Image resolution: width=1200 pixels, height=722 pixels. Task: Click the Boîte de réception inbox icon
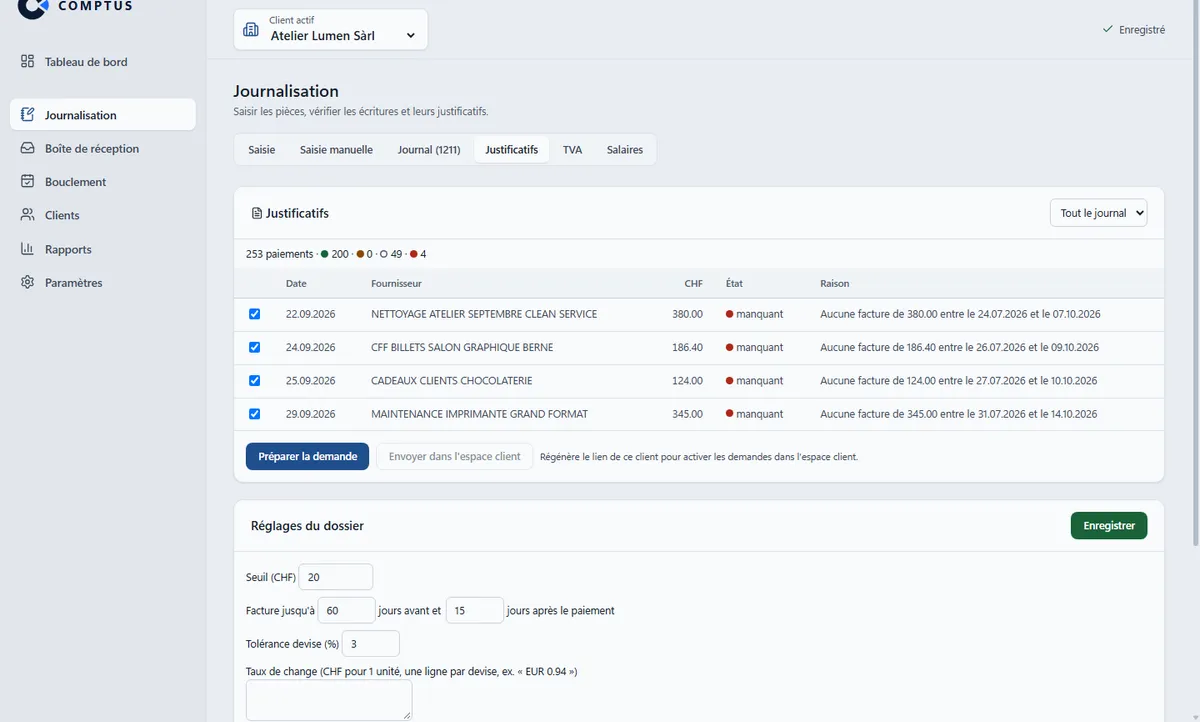(28, 148)
